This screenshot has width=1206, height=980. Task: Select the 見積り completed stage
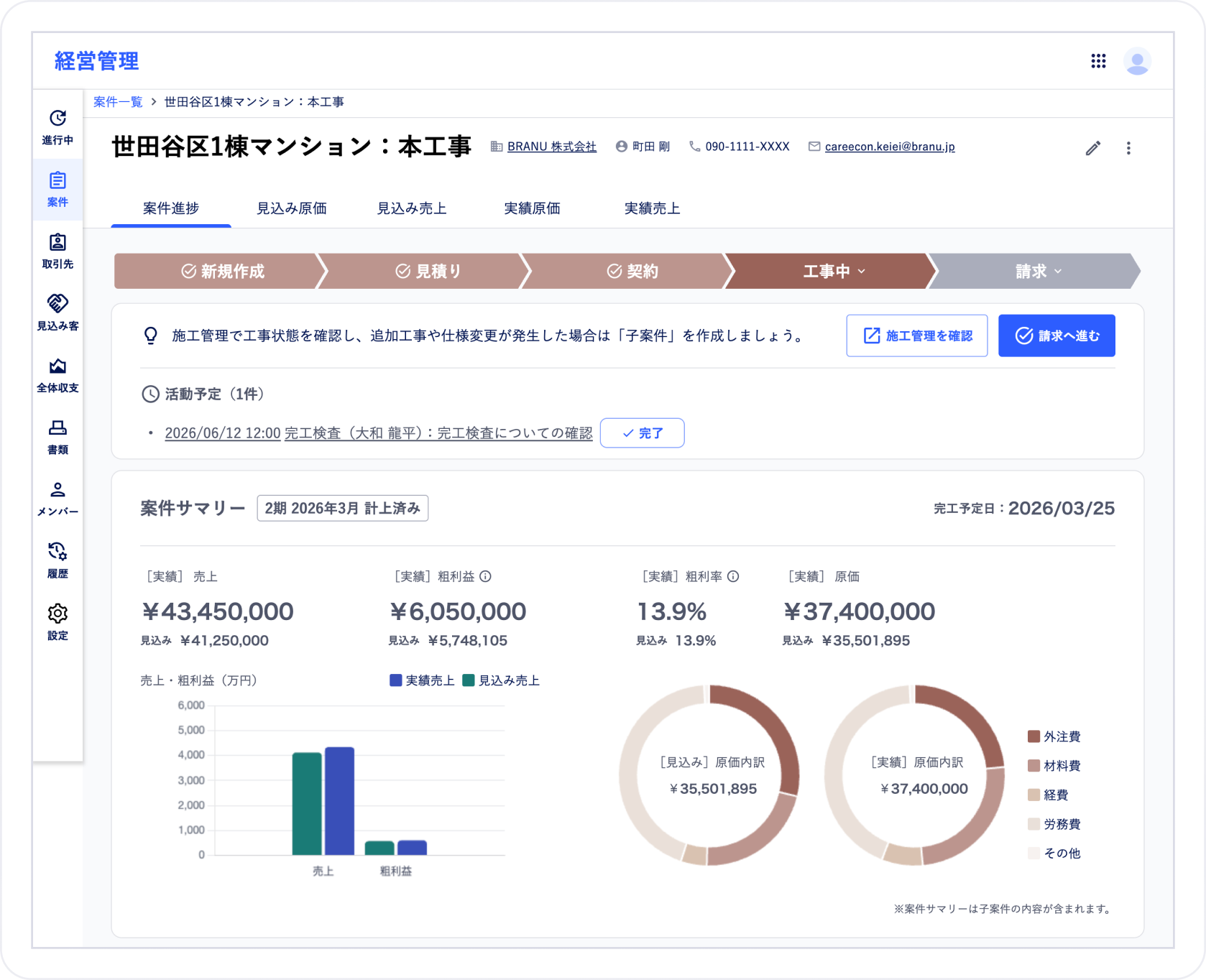428,271
